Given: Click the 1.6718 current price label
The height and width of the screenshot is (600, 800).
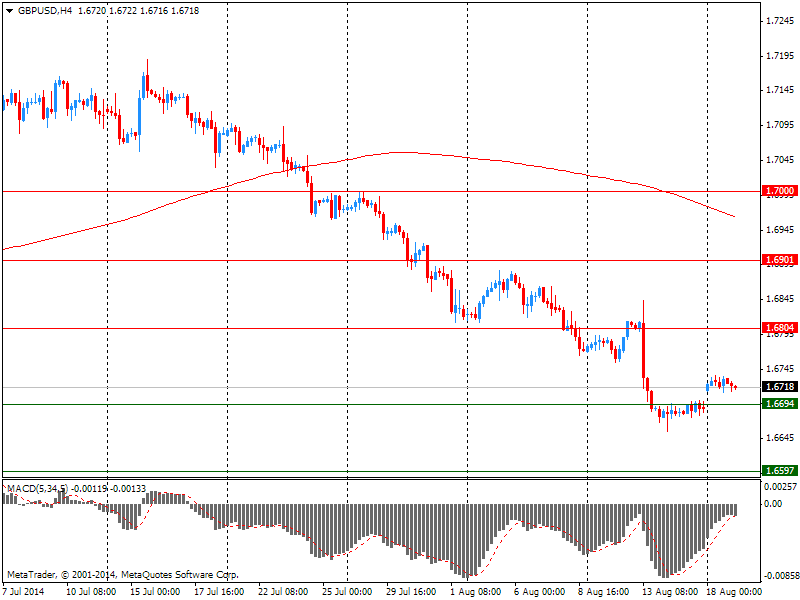Looking at the screenshot, I should 780,387.
